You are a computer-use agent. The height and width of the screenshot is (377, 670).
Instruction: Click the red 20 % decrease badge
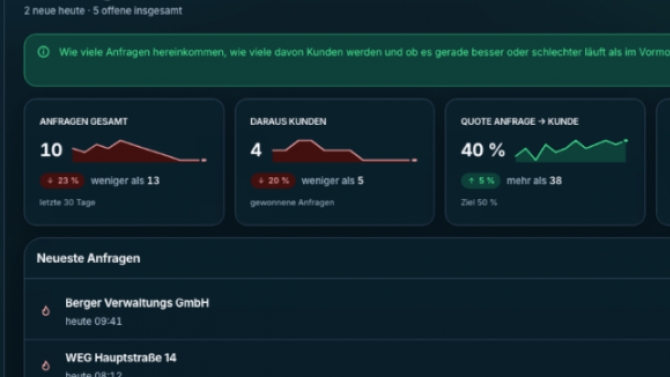[x=273, y=181]
